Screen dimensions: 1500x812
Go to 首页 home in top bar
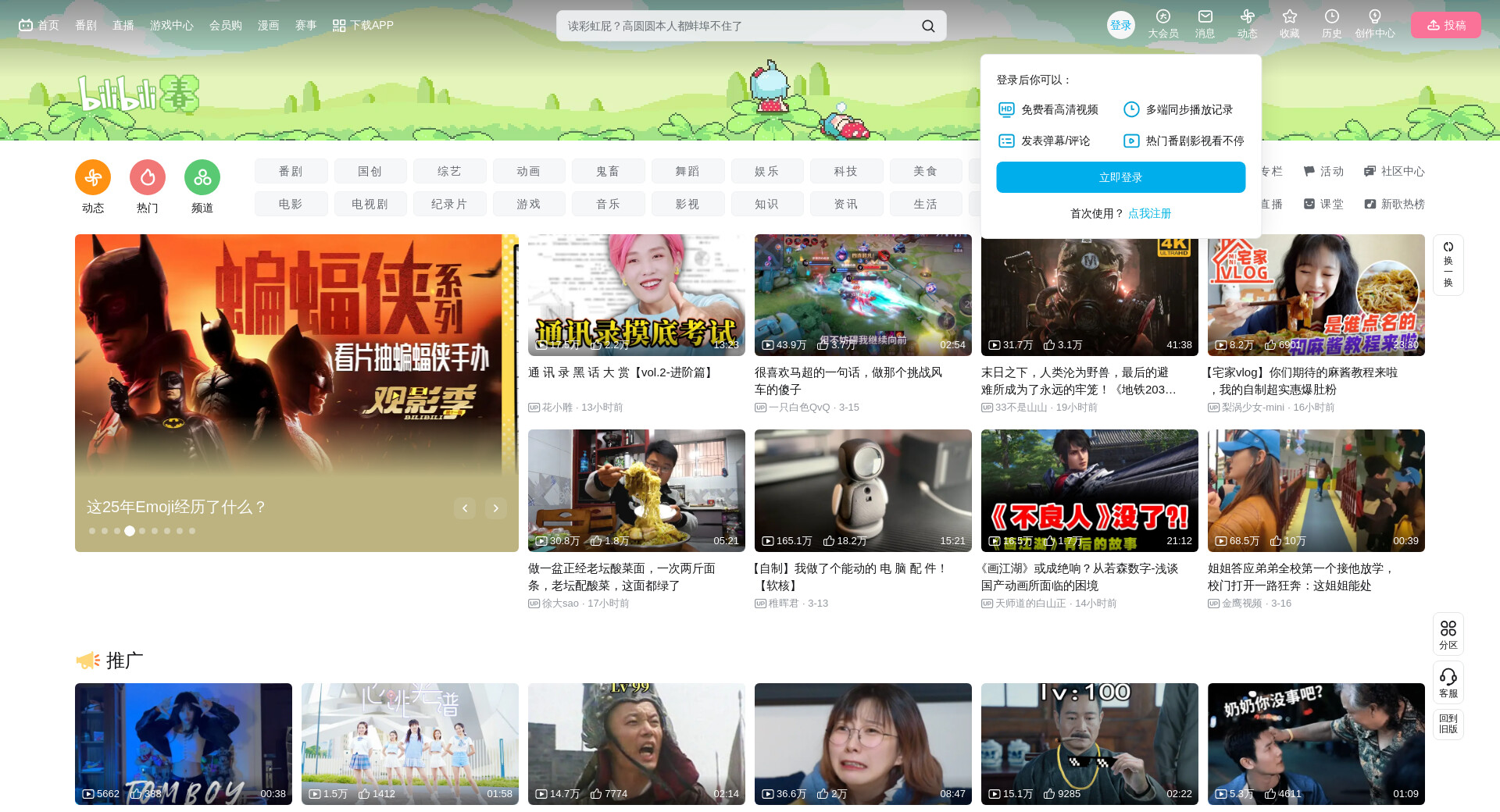tap(39, 25)
